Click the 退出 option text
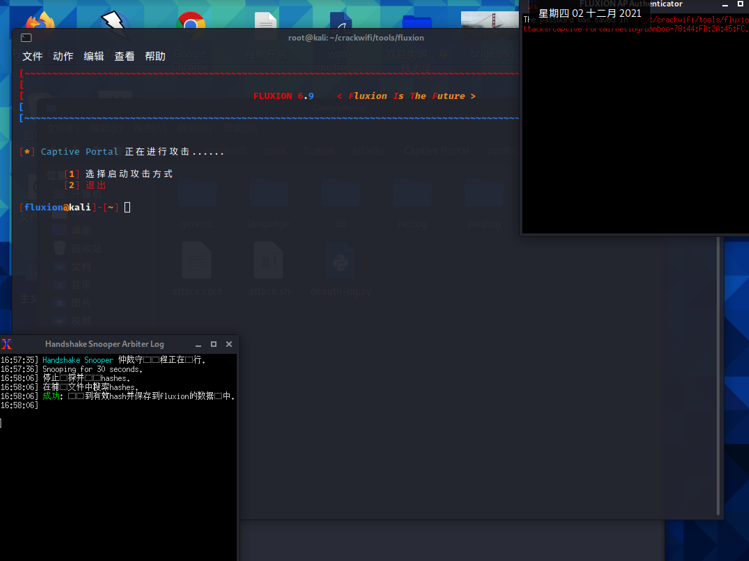The height and width of the screenshot is (561, 749). [96, 185]
